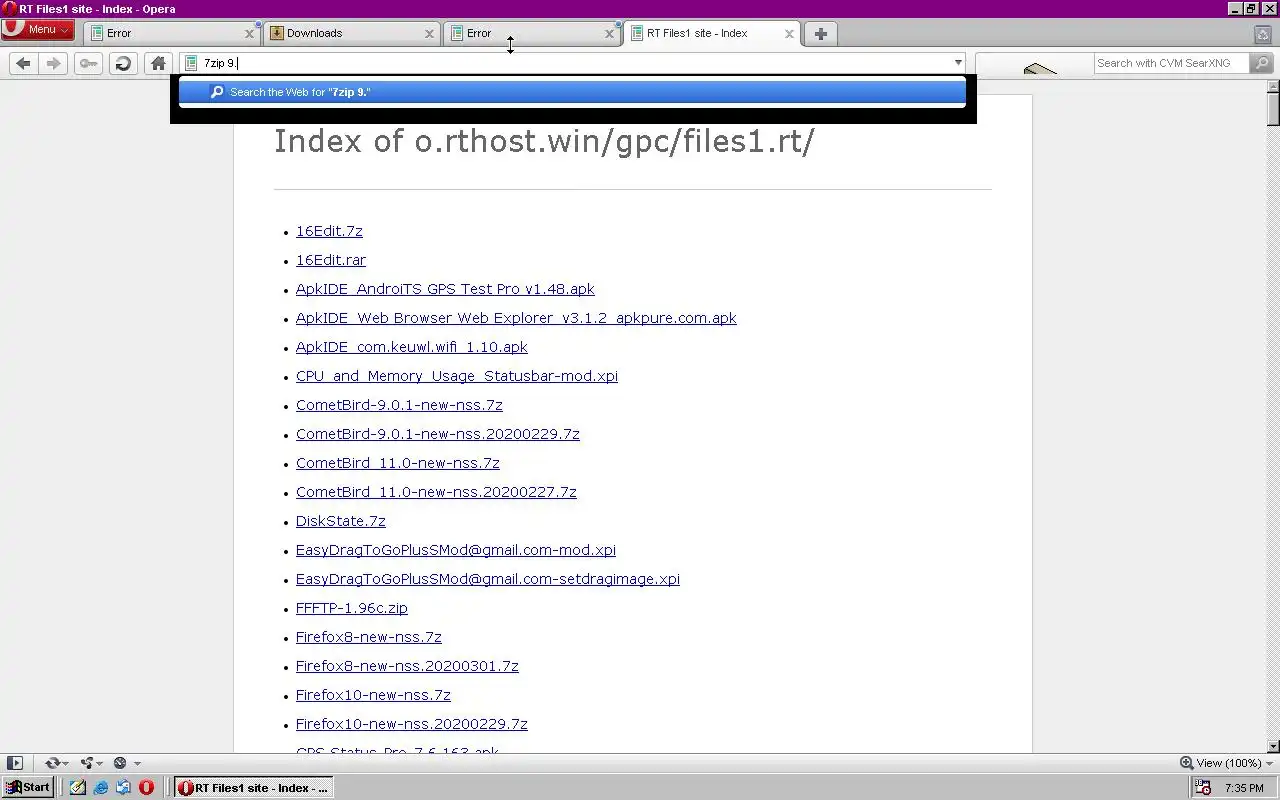Click the vertical scrollbar up arrow
Screen dimensions: 1280x800
(x=1273, y=88)
